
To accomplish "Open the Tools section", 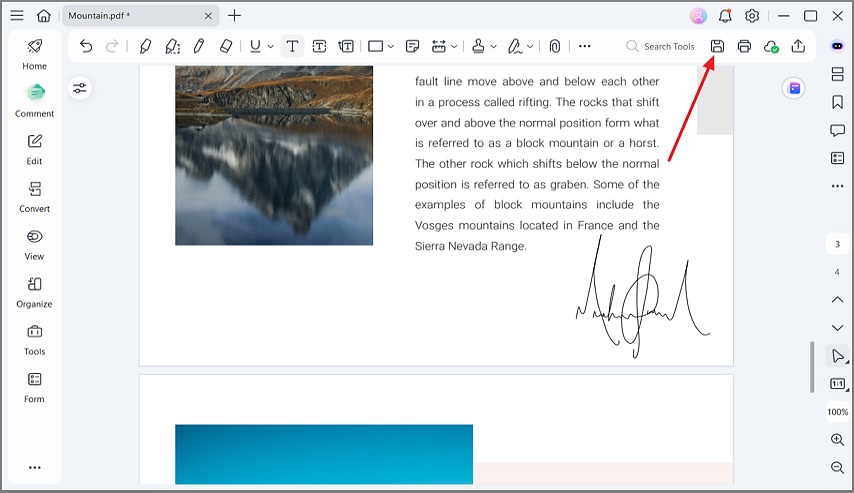I will click(x=34, y=339).
